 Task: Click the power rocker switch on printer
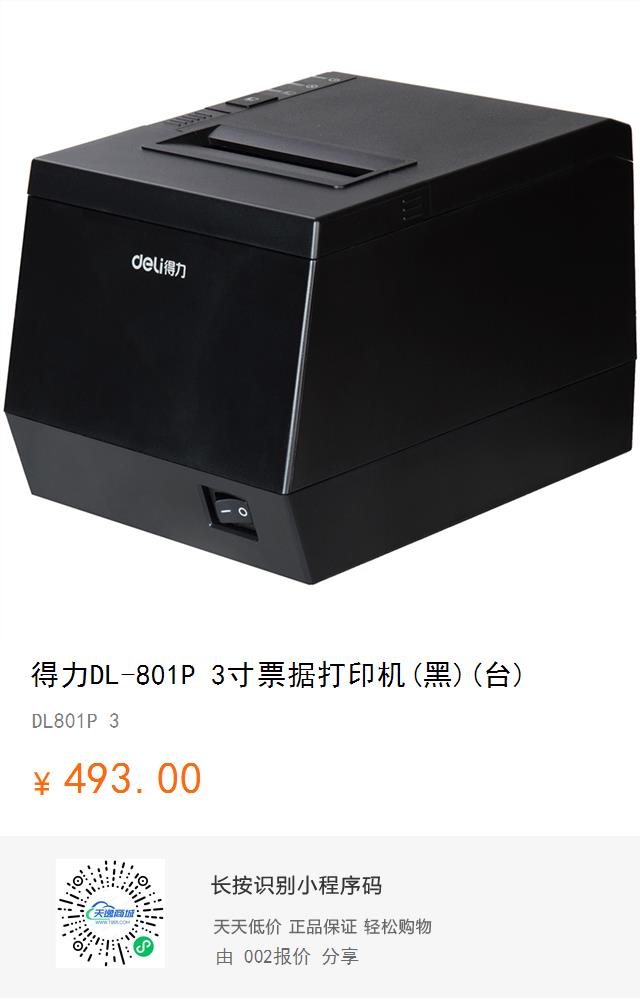(230, 512)
